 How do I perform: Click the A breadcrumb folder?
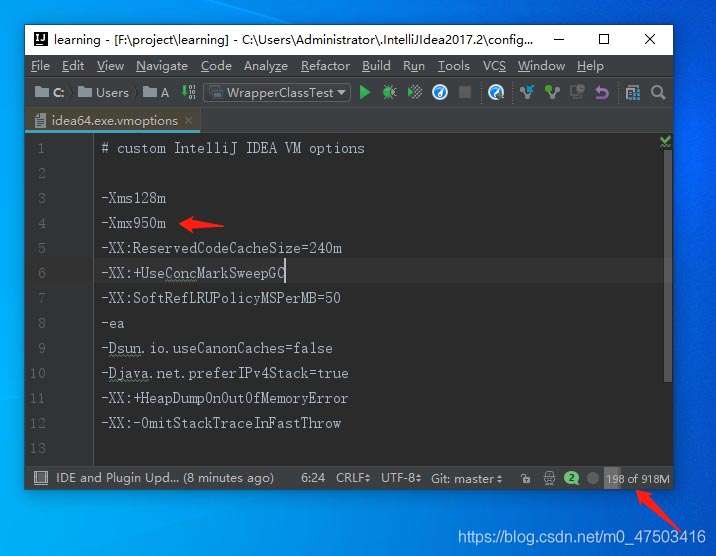(156, 93)
